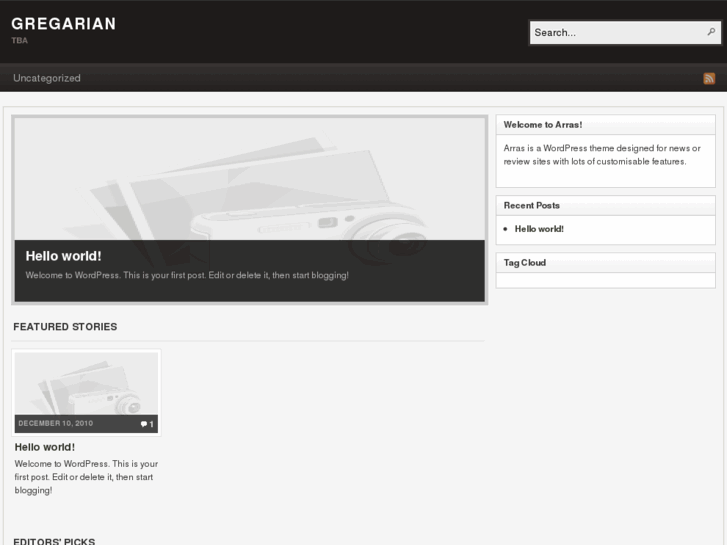Image resolution: width=727 pixels, height=545 pixels.
Task: Click the 'Arras is a WordPress theme' description
Action: click(x=602, y=155)
